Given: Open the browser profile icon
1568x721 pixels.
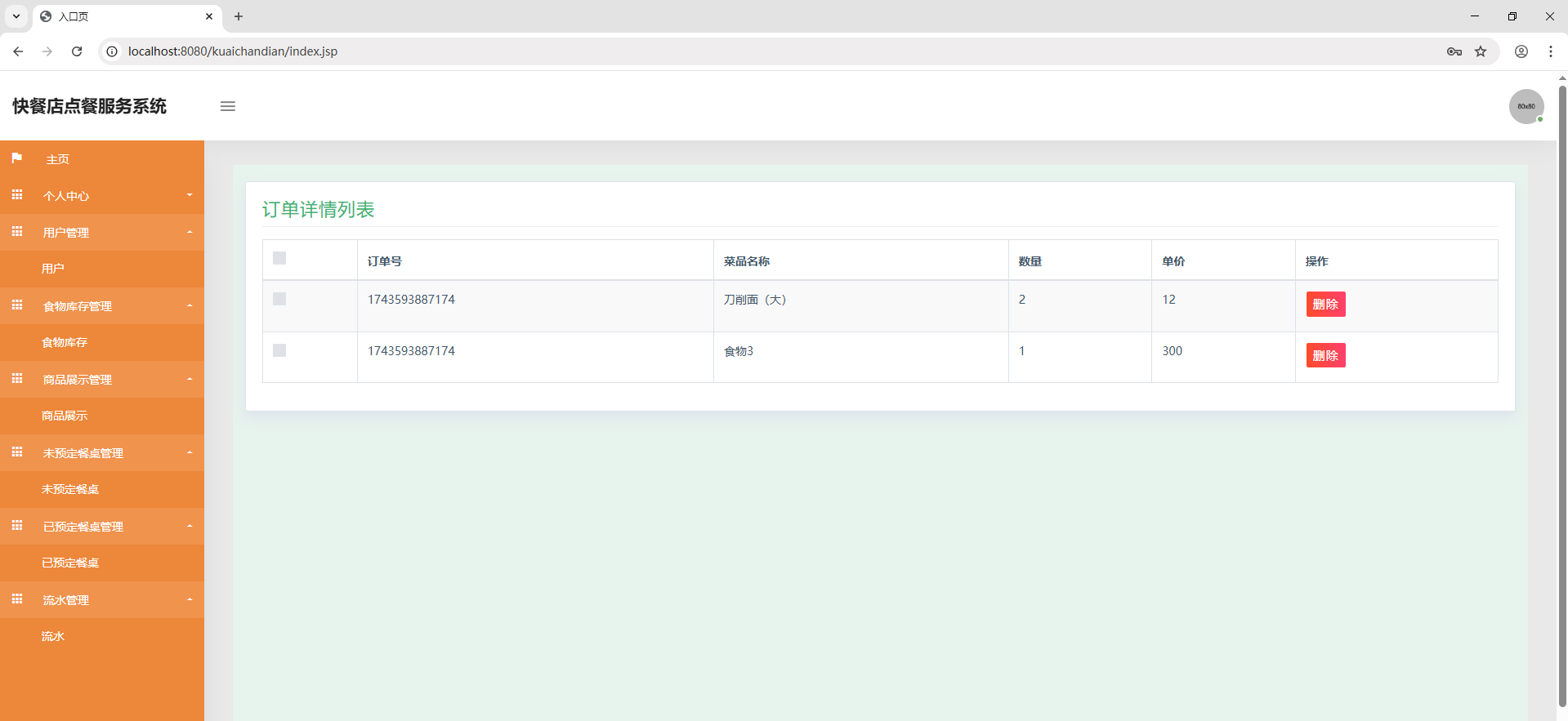Looking at the screenshot, I should pyautogui.click(x=1521, y=51).
